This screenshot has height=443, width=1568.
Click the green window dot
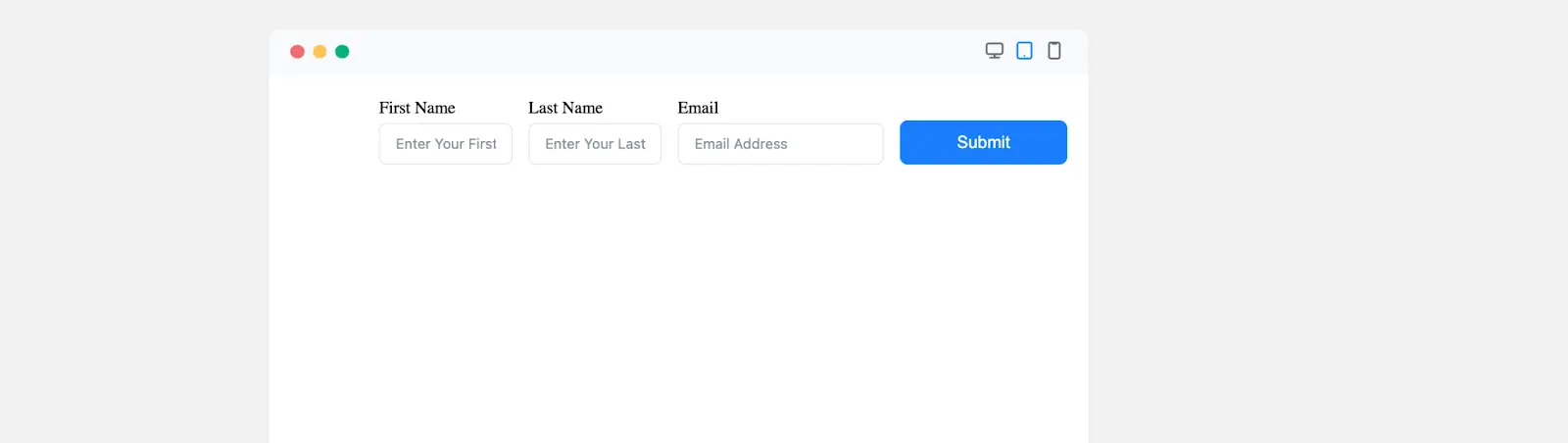[342, 52]
